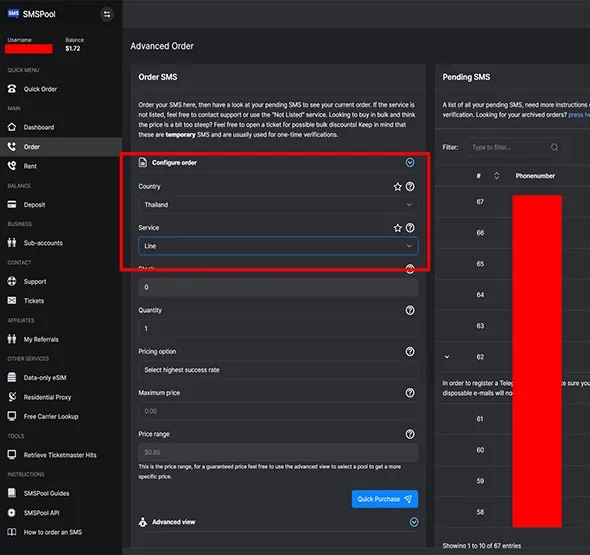590x555 pixels.
Task: Click Free Carrier Lookup monitor icon
Action: [12, 416]
